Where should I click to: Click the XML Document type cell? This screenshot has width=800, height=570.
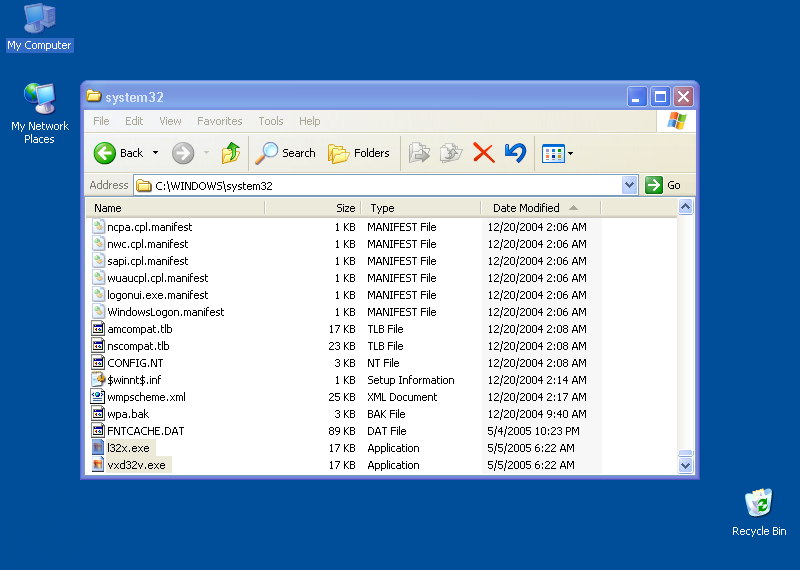(402, 397)
